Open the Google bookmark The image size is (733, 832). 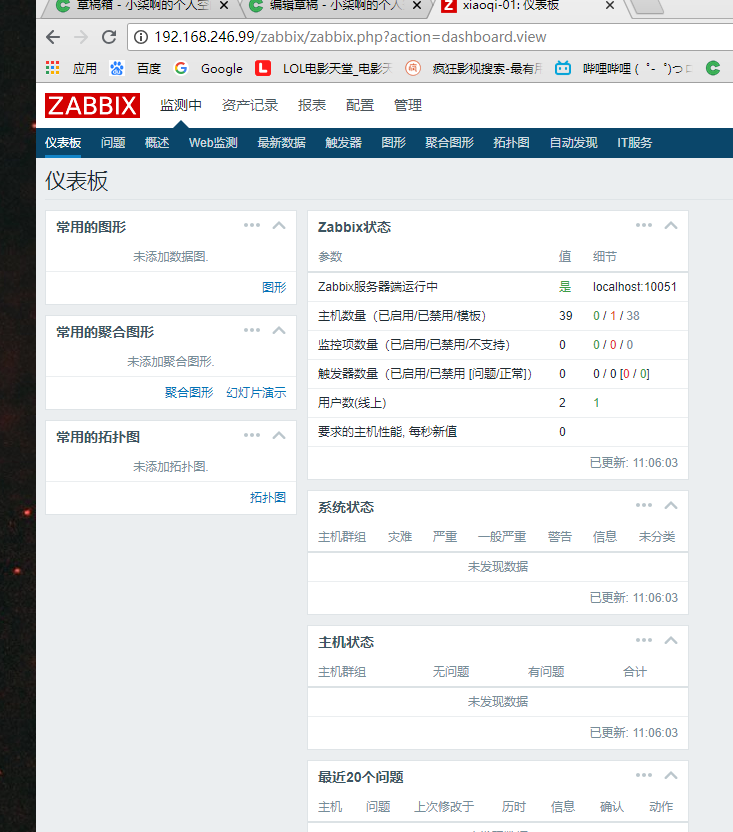click(x=209, y=68)
